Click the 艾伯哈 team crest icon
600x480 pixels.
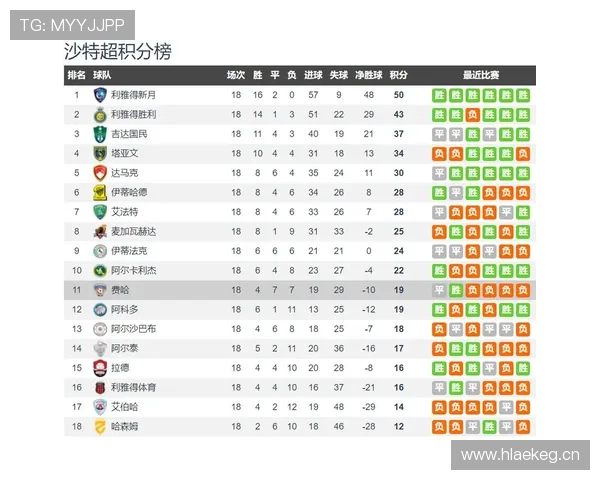coord(99,407)
